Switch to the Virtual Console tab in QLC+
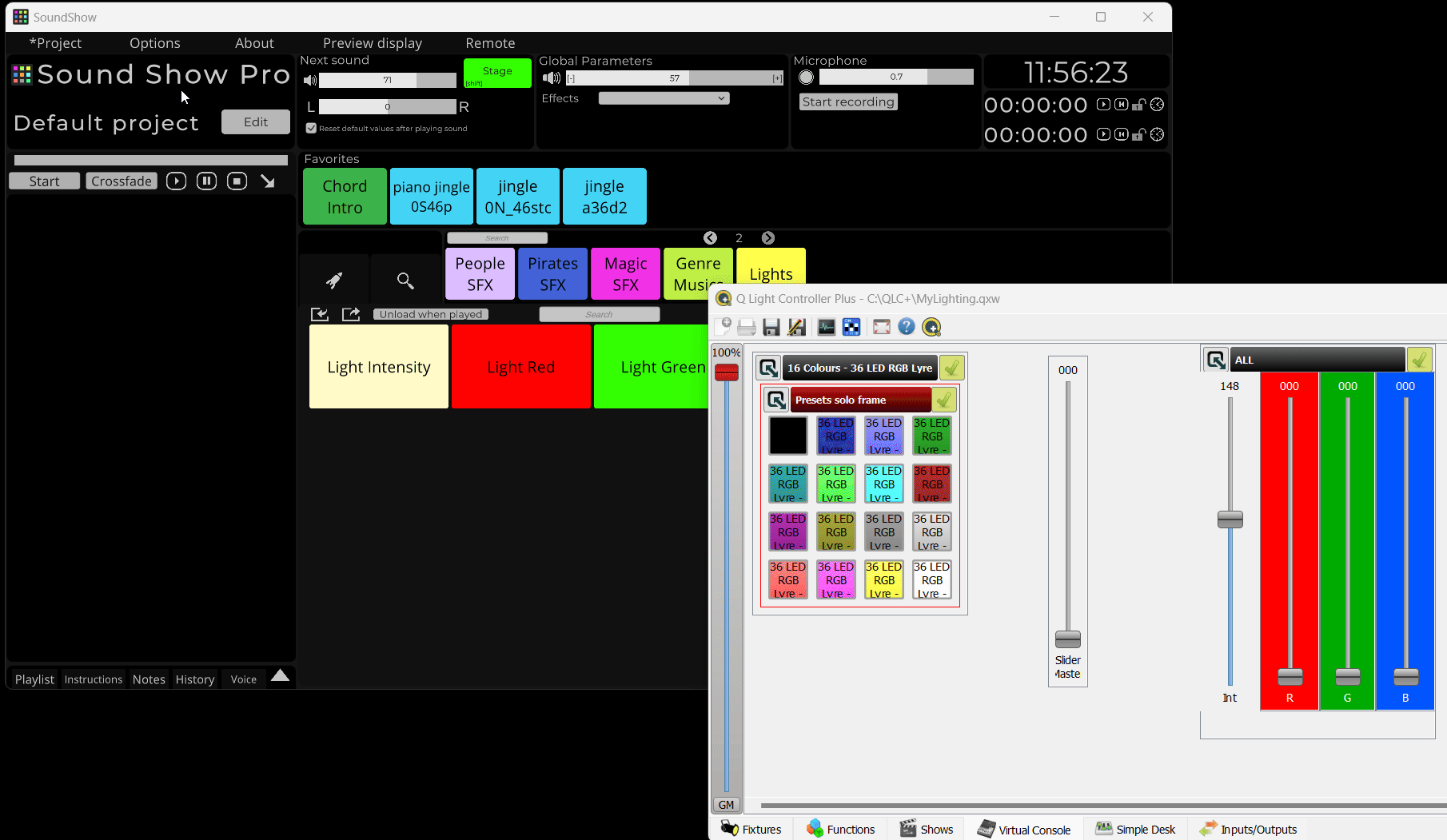The image size is (1447, 840). pos(1023,830)
